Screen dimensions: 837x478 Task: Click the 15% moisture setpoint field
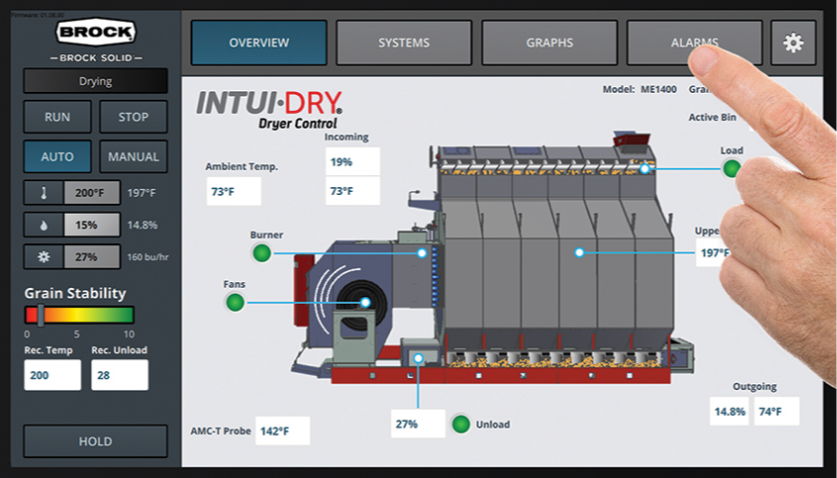tap(92, 225)
